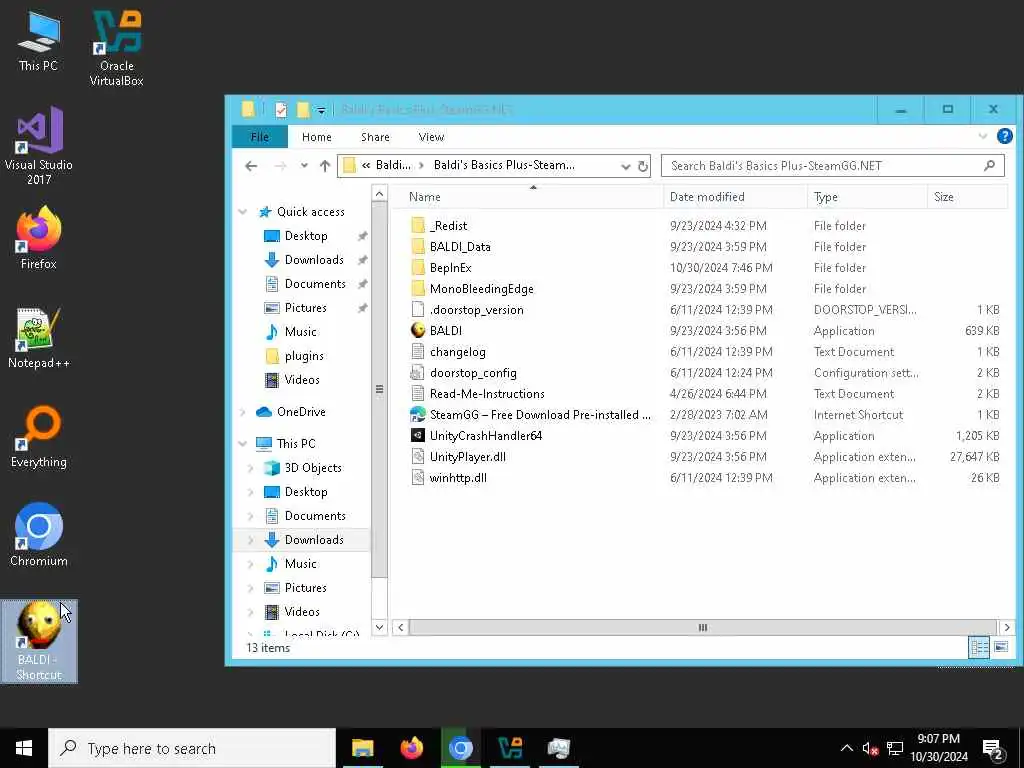The image size is (1024, 768).
Task: Click the refresh button in address bar
Action: 643,166
